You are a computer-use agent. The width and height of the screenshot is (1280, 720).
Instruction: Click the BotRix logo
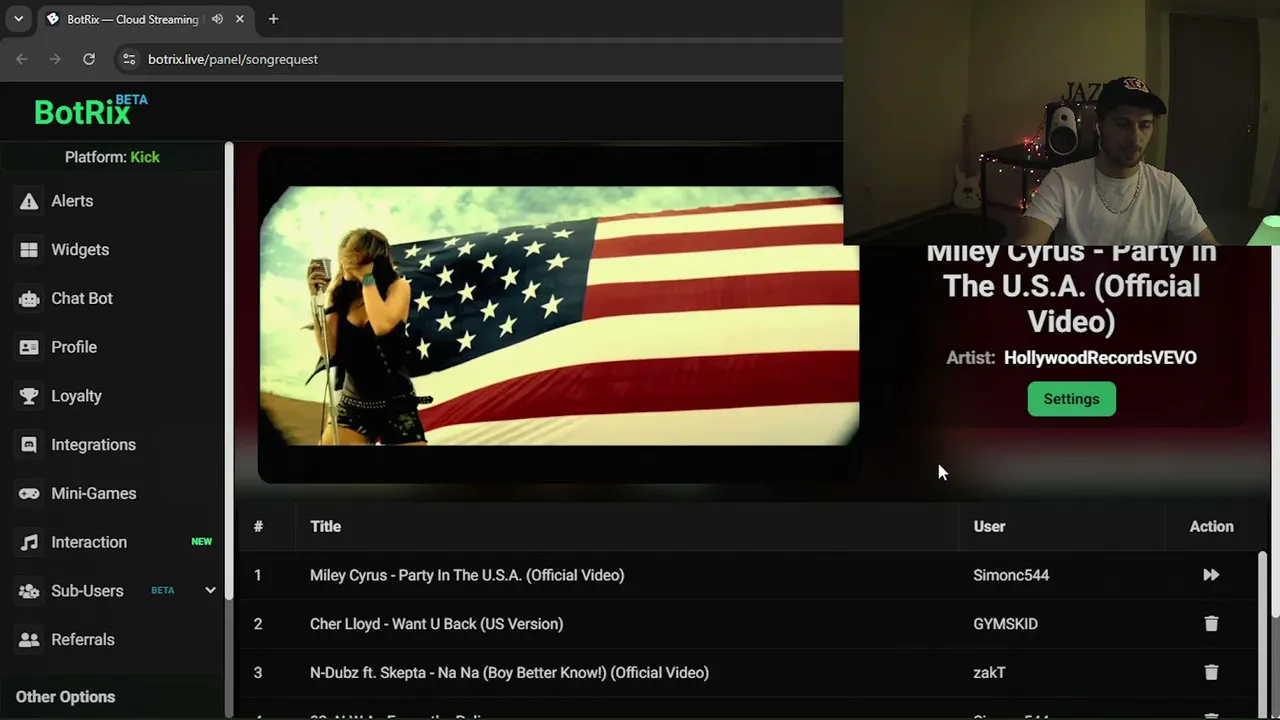[91, 110]
